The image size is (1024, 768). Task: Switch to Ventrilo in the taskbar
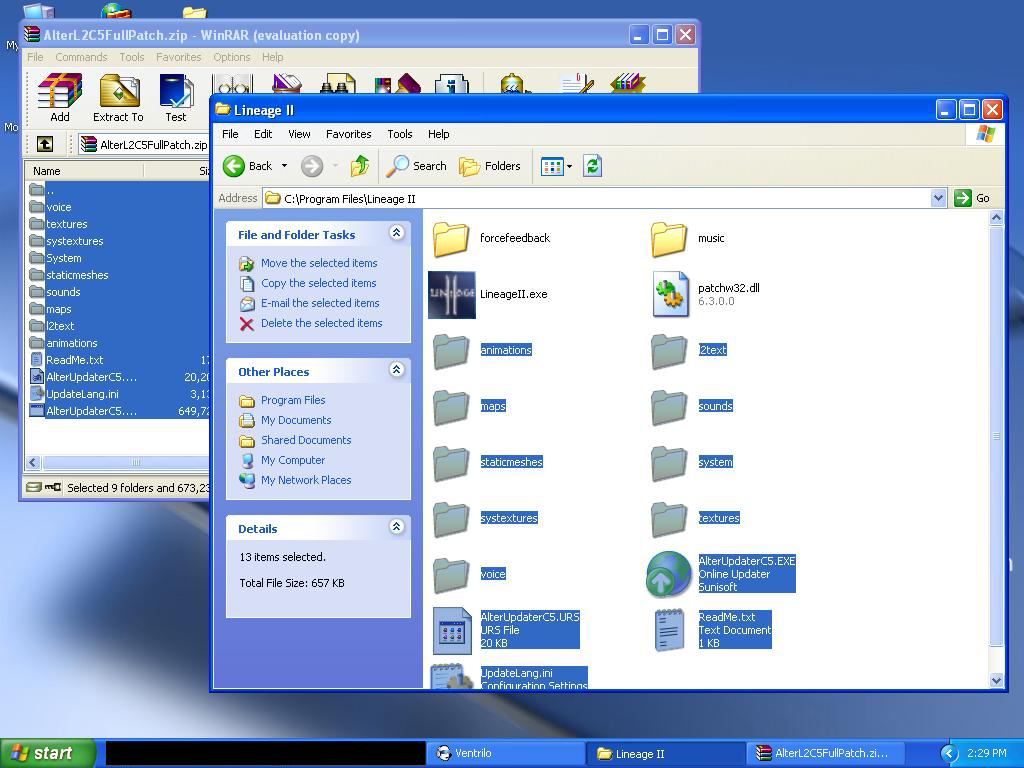[x=507, y=753]
